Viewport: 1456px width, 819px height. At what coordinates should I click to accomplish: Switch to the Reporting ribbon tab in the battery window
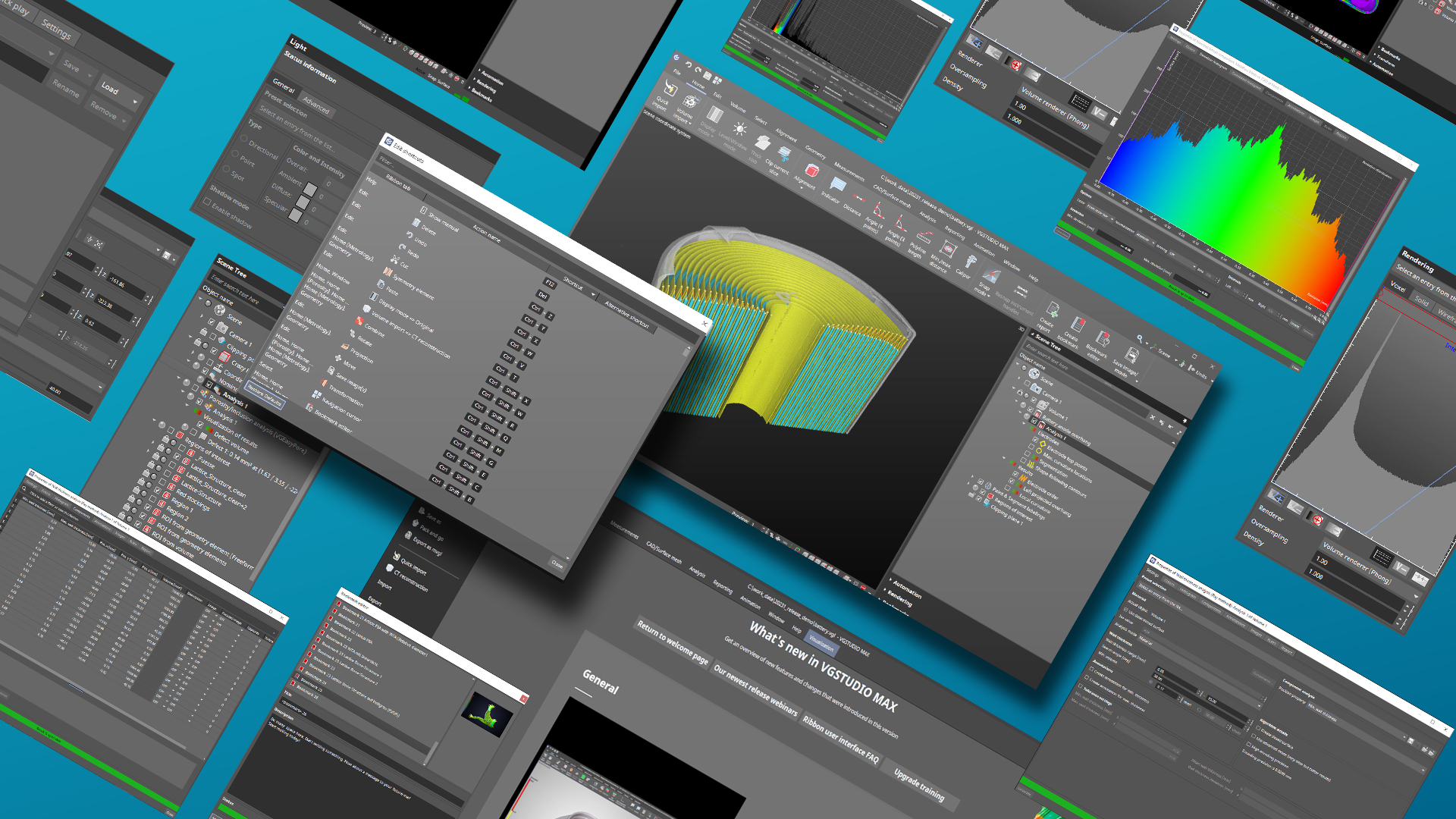pos(955,233)
